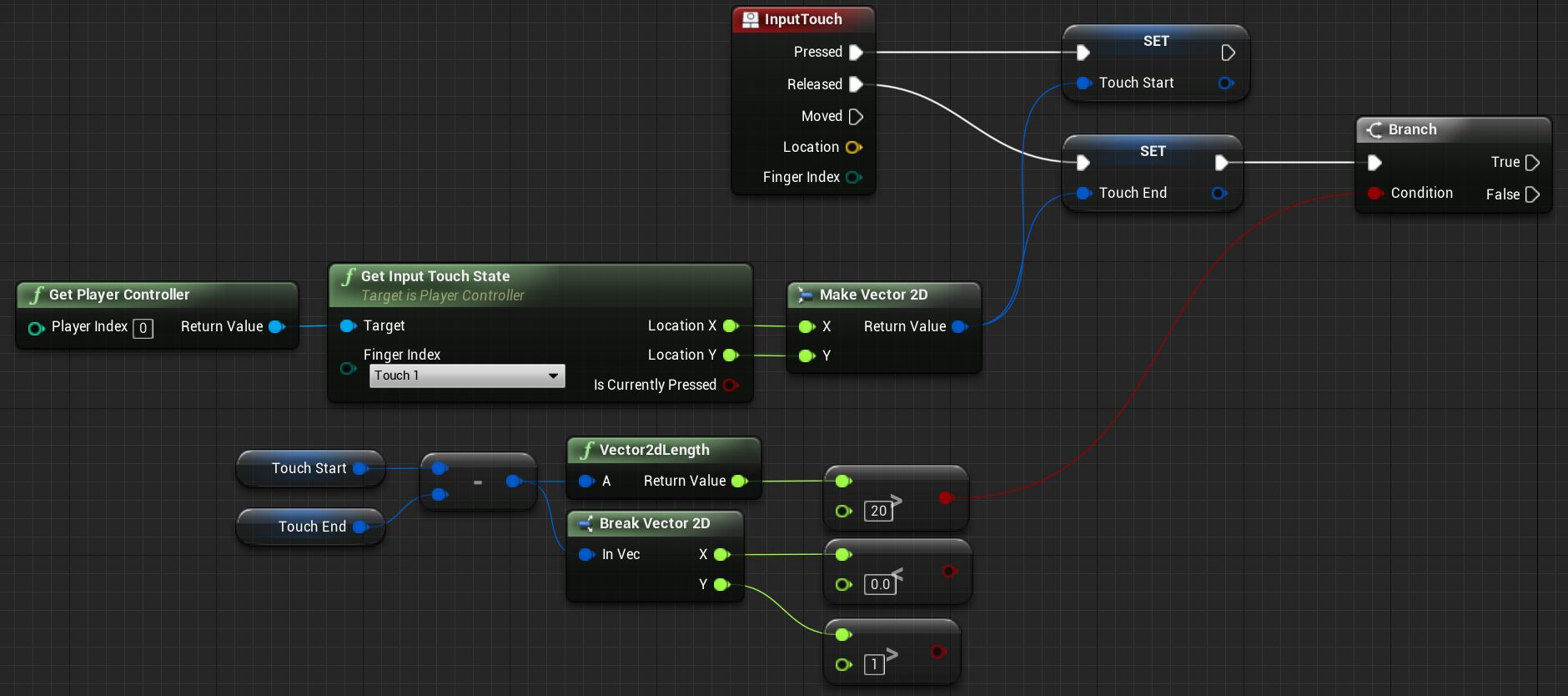Select the Vector2dLength node header

654,450
